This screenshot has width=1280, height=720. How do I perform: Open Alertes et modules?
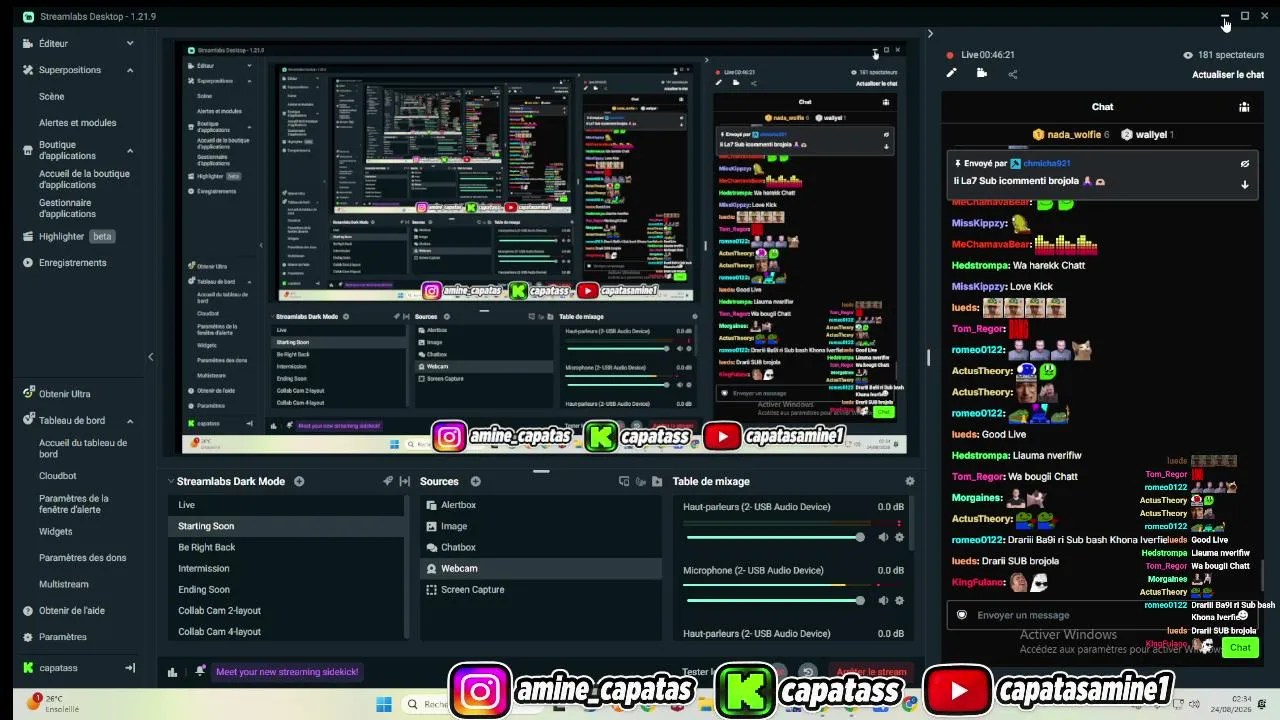(x=78, y=123)
